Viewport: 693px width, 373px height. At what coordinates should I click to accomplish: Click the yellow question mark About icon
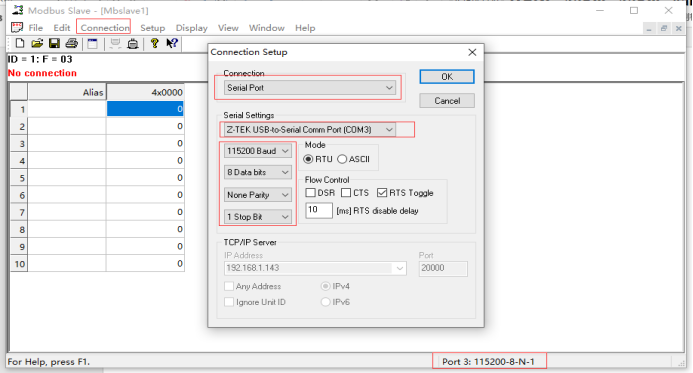coord(154,43)
